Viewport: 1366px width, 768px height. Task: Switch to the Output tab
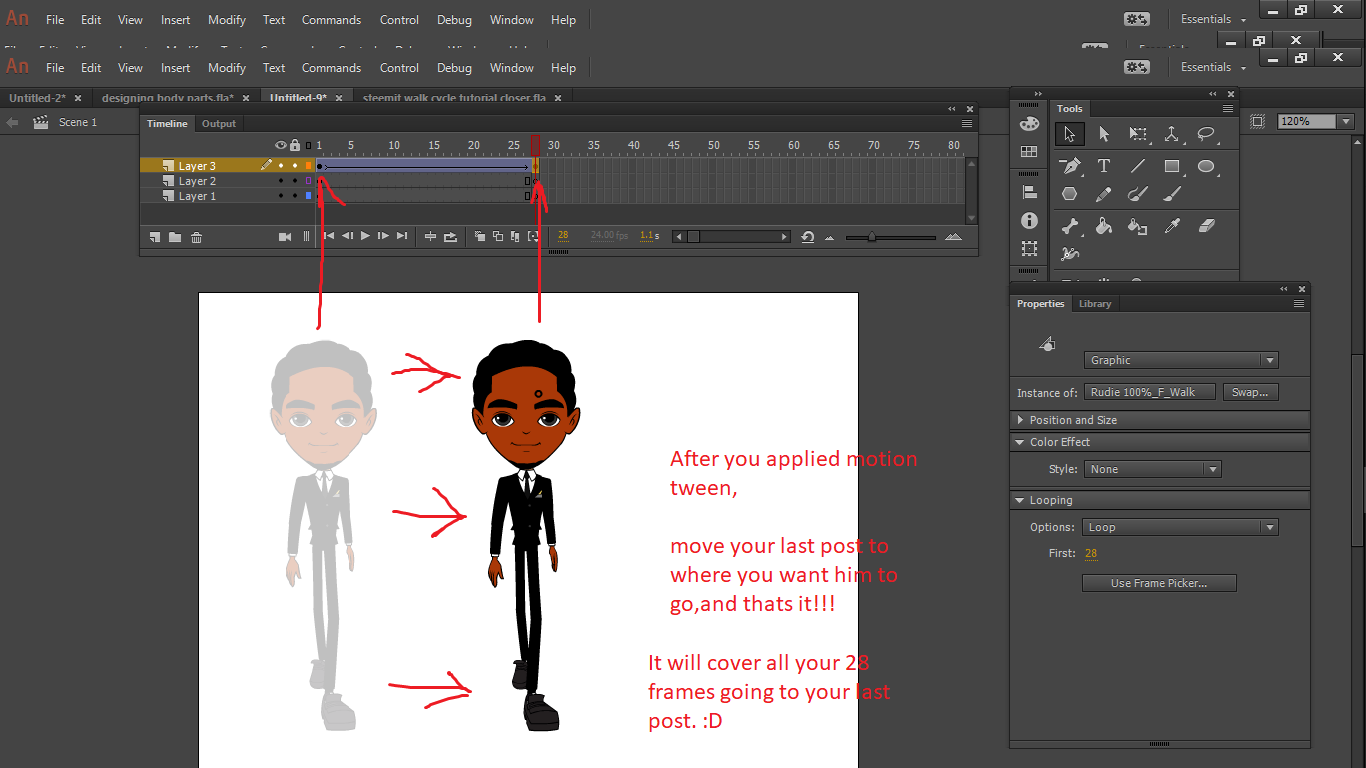[x=219, y=124]
